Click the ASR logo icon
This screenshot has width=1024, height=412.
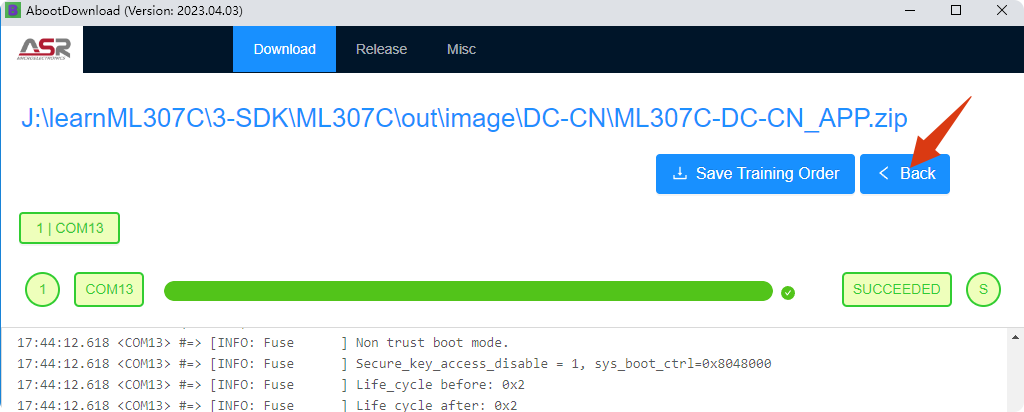pos(44,49)
